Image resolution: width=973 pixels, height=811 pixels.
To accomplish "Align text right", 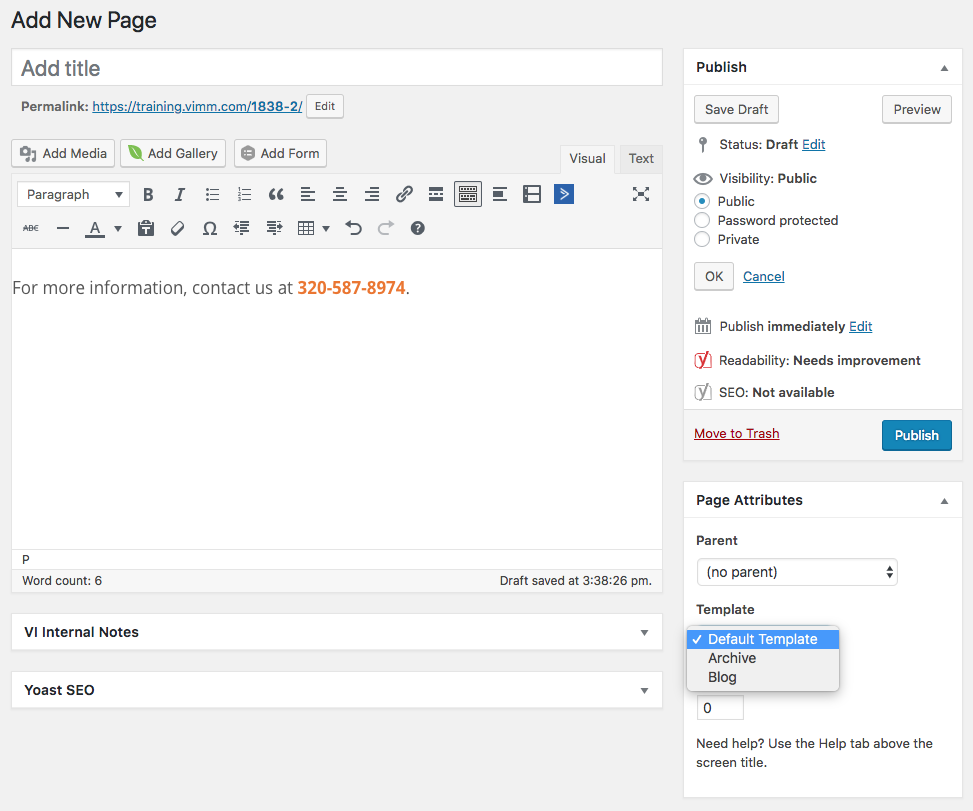I will click(x=372, y=195).
